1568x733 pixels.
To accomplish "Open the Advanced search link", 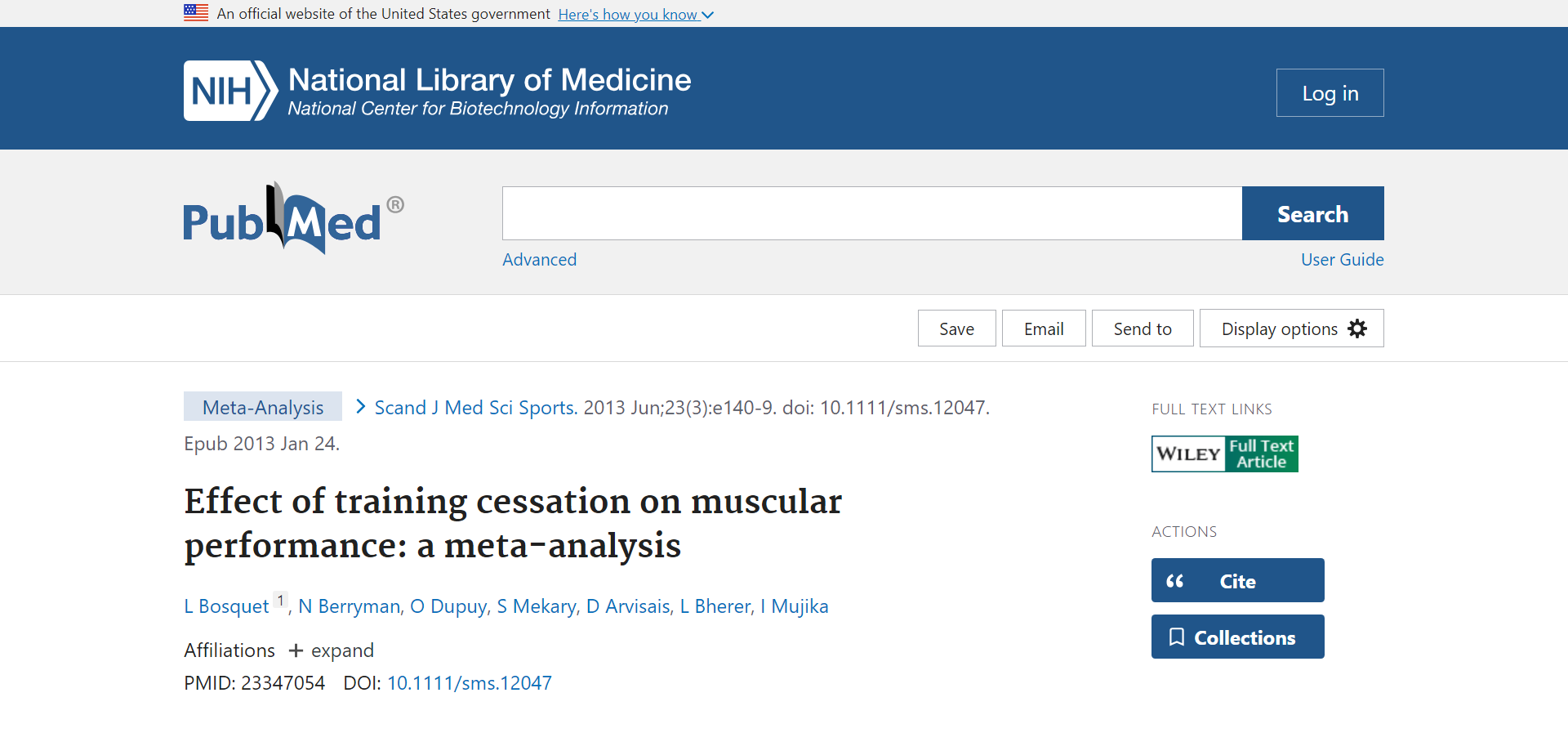I will tap(539, 260).
